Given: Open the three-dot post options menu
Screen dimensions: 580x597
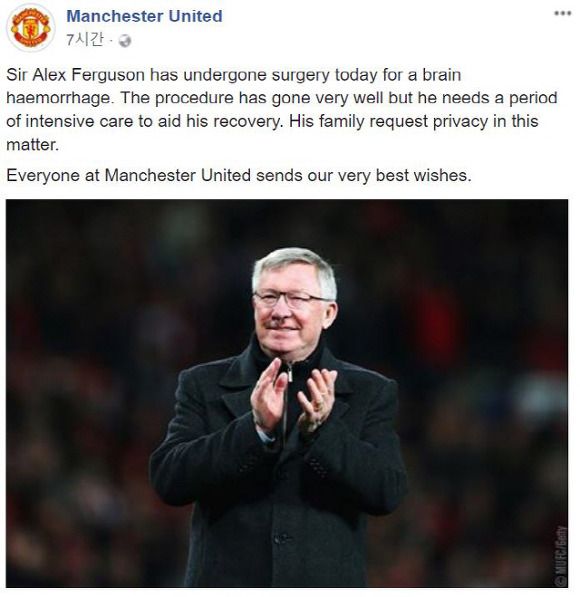Looking at the screenshot, I should click(562, 13).
